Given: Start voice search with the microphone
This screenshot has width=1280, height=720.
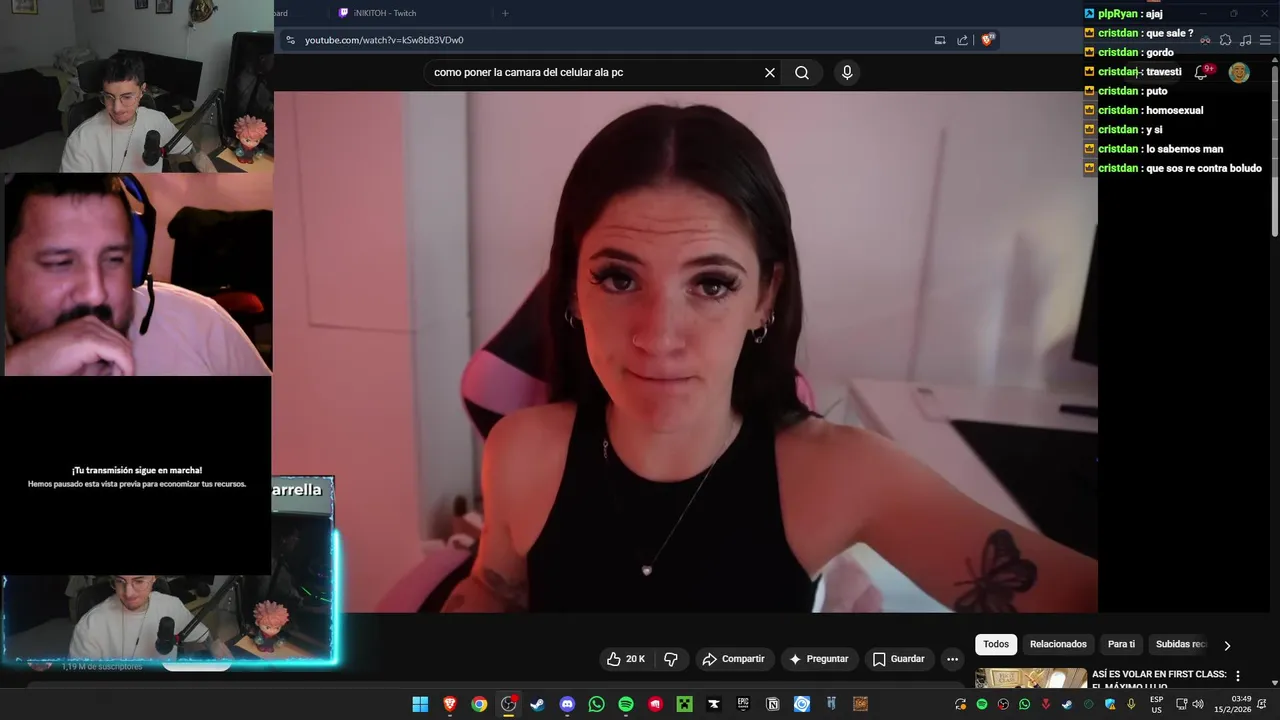Looking at the screenshot, I should point(847,72).
